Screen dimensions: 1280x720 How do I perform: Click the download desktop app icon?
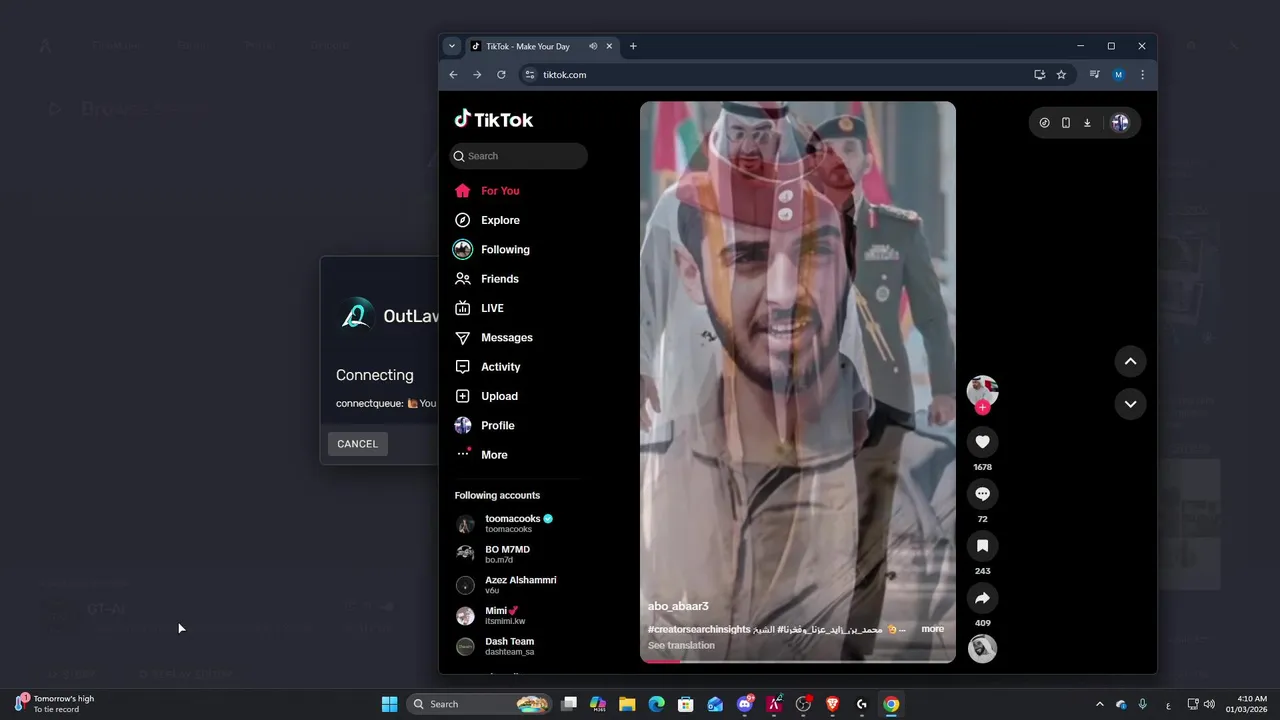[x=1087, y=123]
